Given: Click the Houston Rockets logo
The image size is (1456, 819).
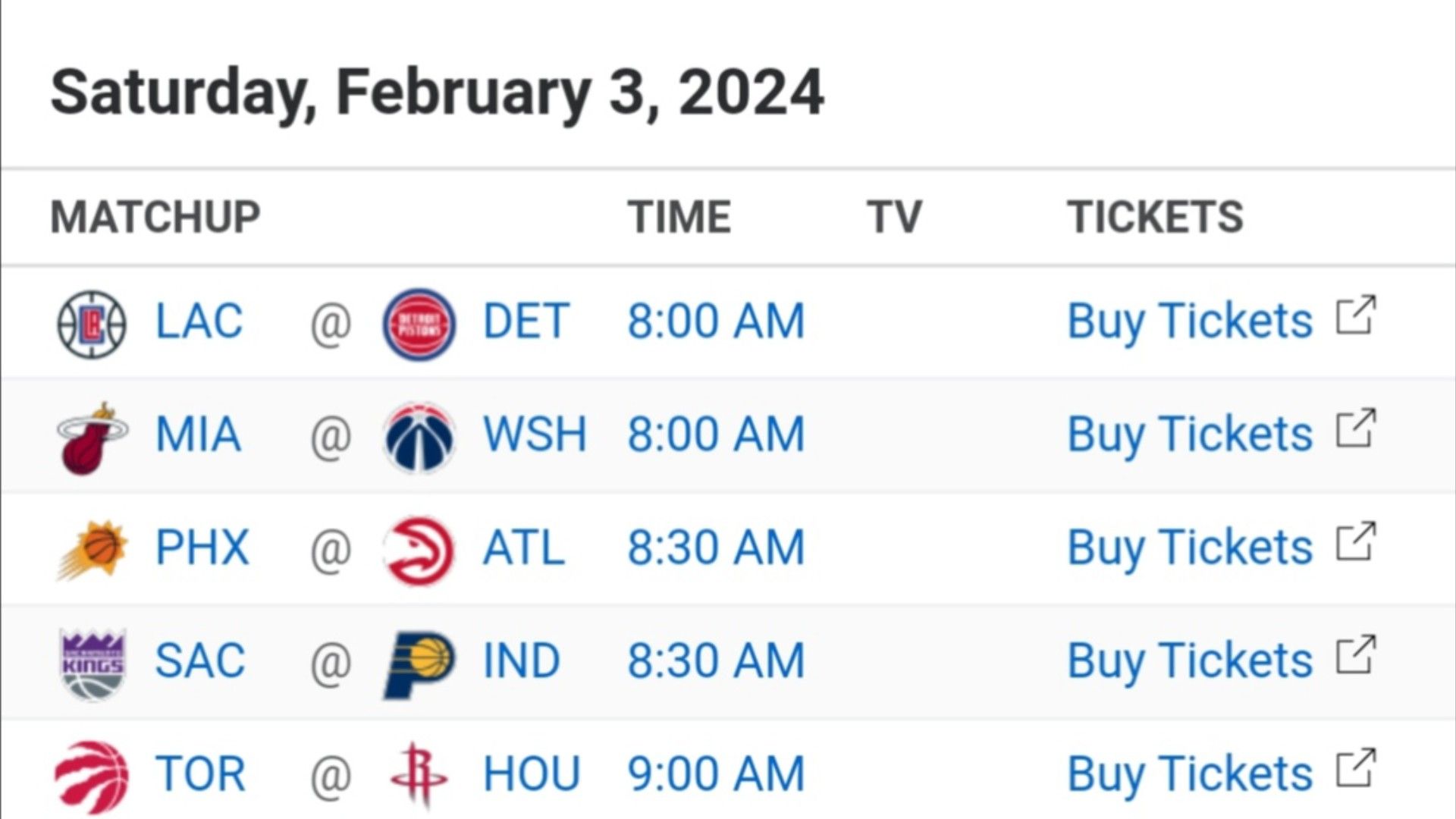Looking at the screenshot, I should coord(419,775).
